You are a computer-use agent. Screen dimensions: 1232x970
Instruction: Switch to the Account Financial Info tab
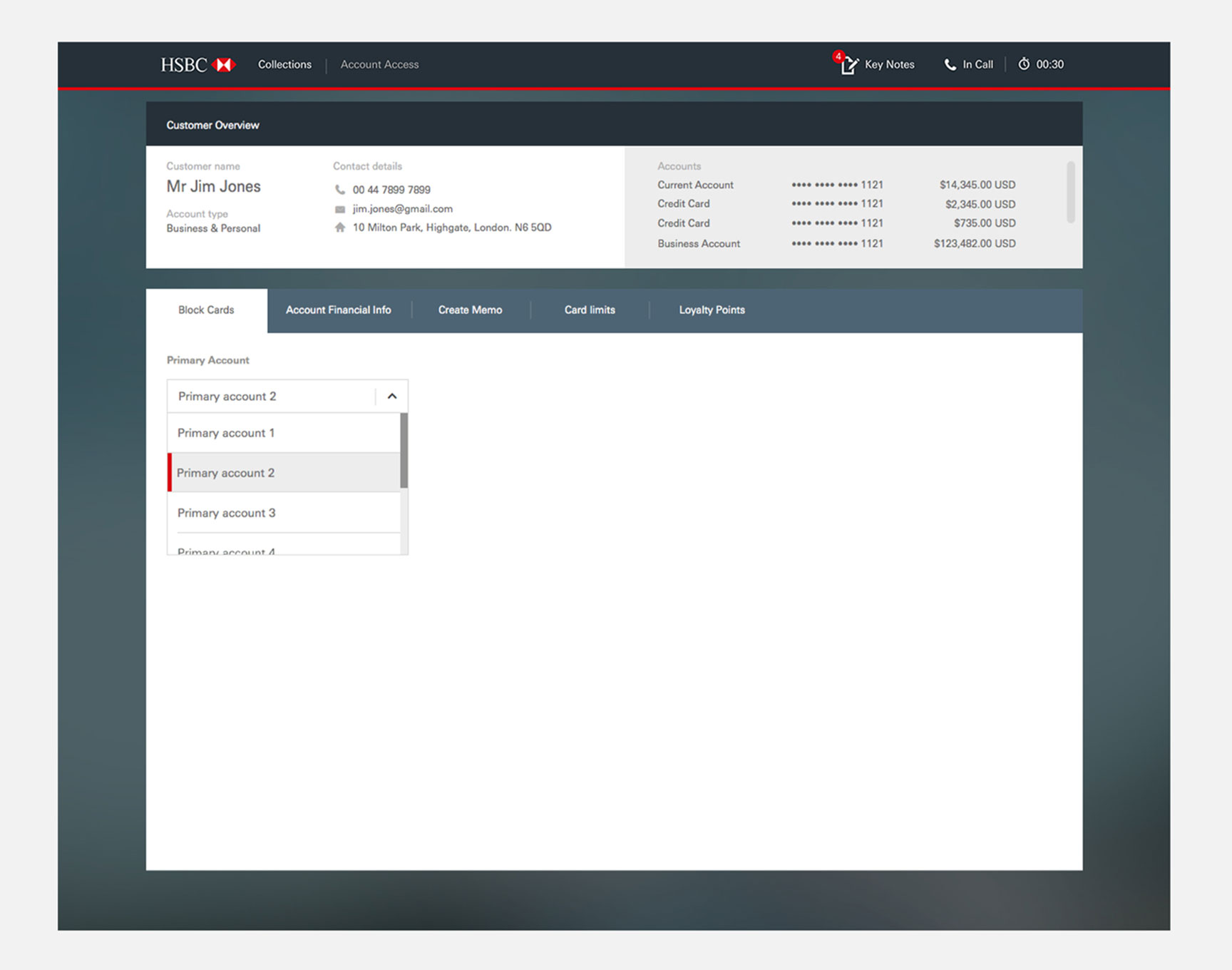coord(338,310)
